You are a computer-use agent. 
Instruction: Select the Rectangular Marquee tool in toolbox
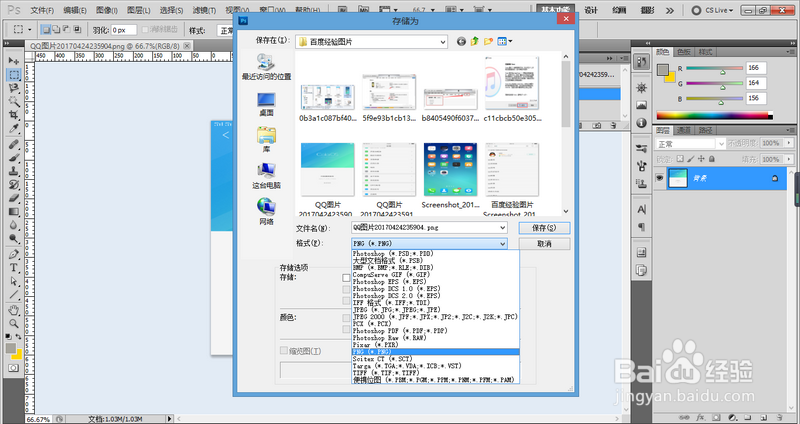(x=14, y=74)
